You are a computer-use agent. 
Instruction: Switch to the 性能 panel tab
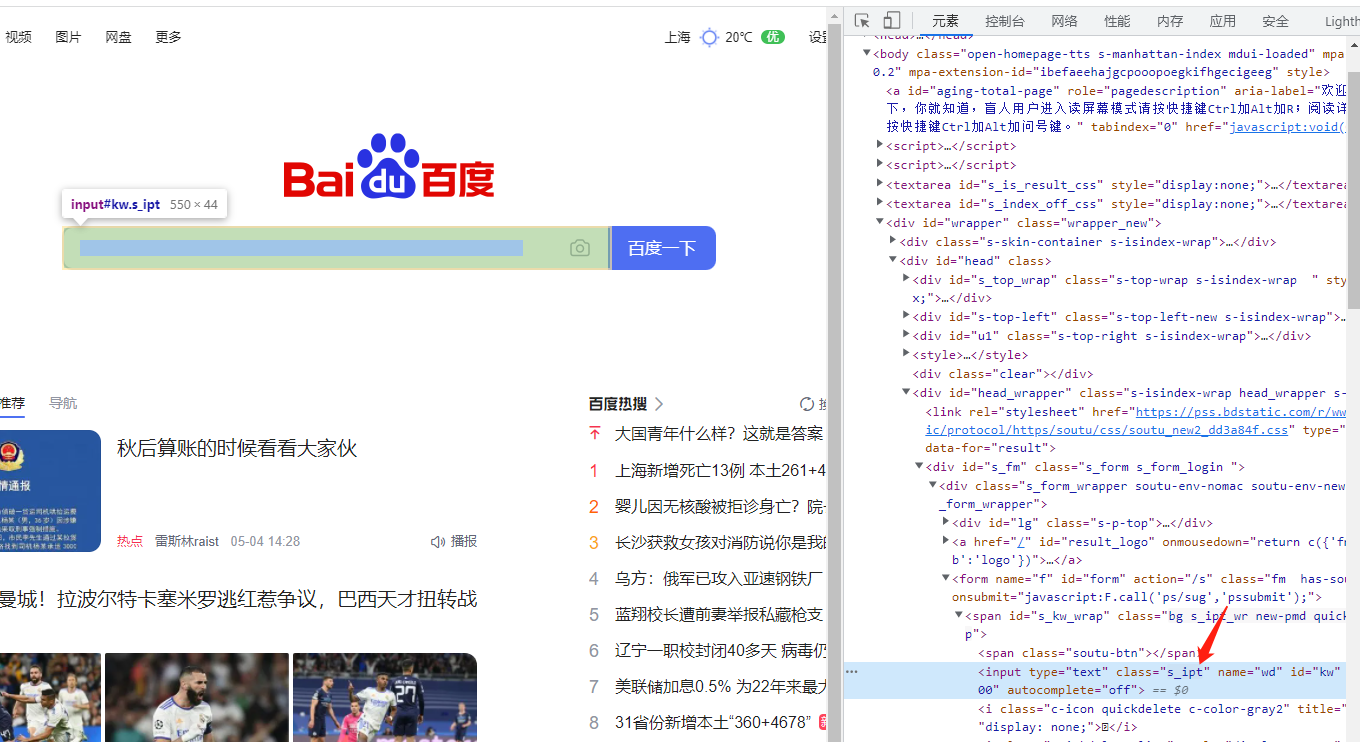click(x=1117, y=21)
